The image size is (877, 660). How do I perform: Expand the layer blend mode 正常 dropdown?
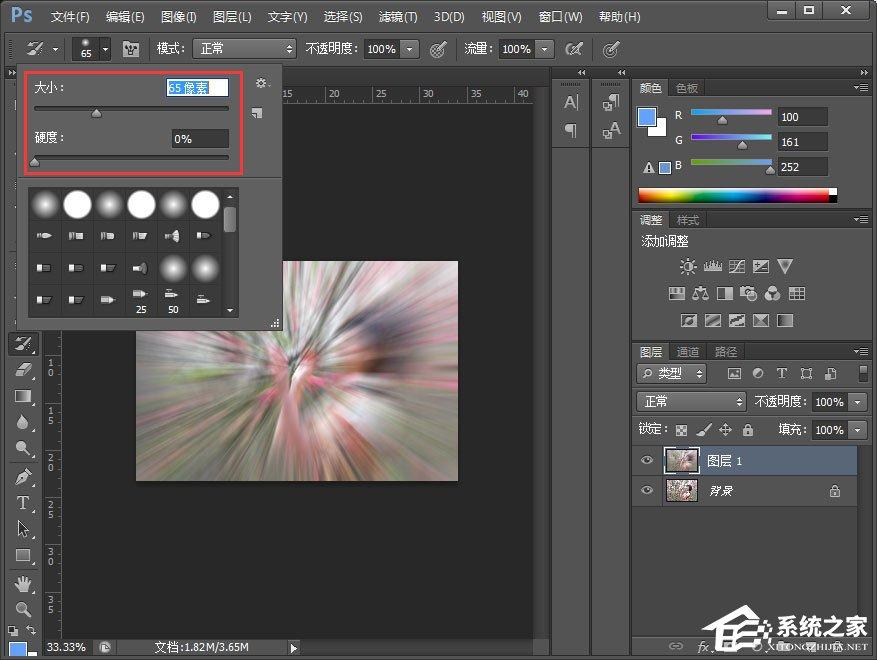click(692, 401)
